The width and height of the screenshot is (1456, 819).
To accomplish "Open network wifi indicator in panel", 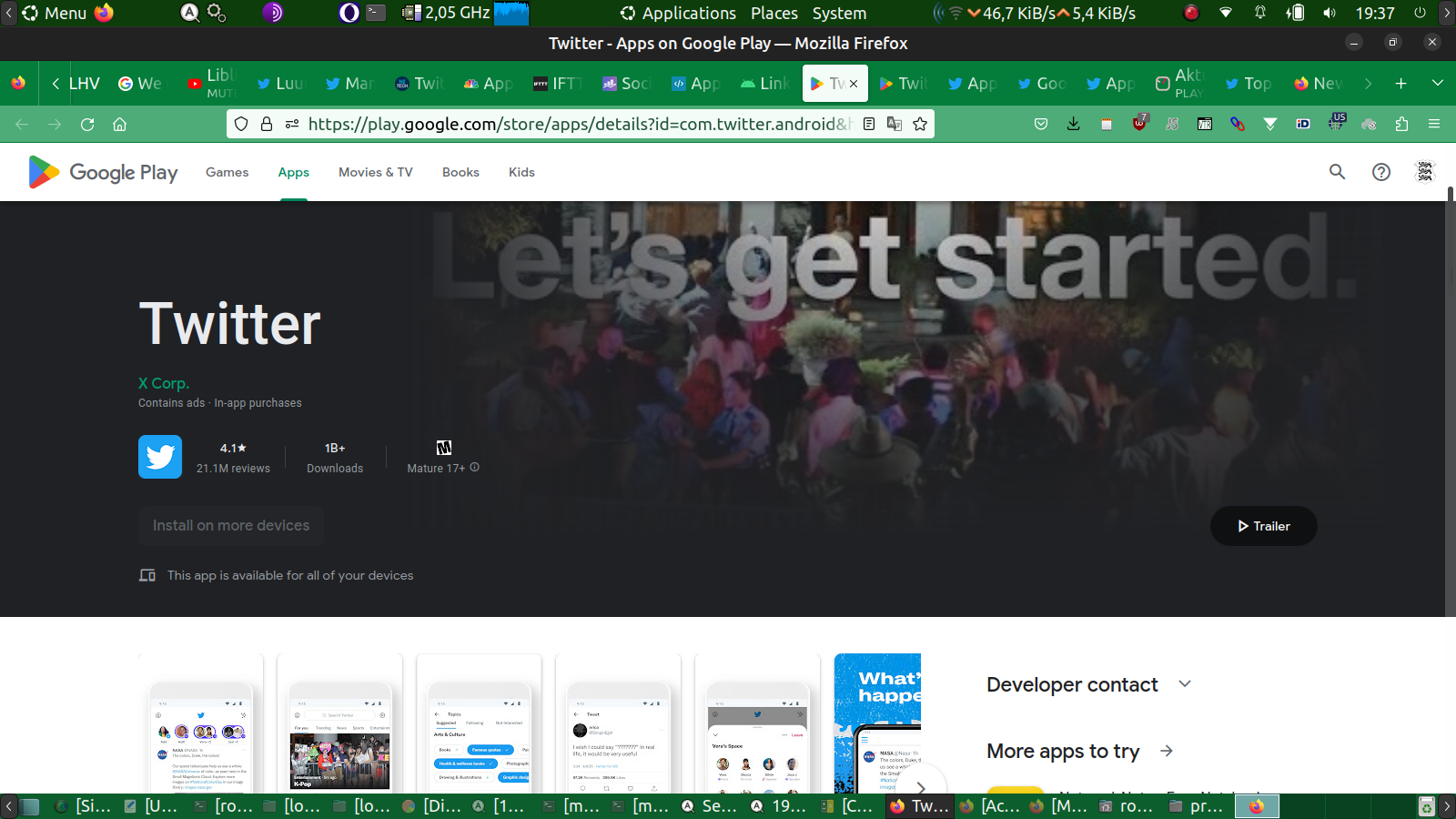I will 1226,13.
